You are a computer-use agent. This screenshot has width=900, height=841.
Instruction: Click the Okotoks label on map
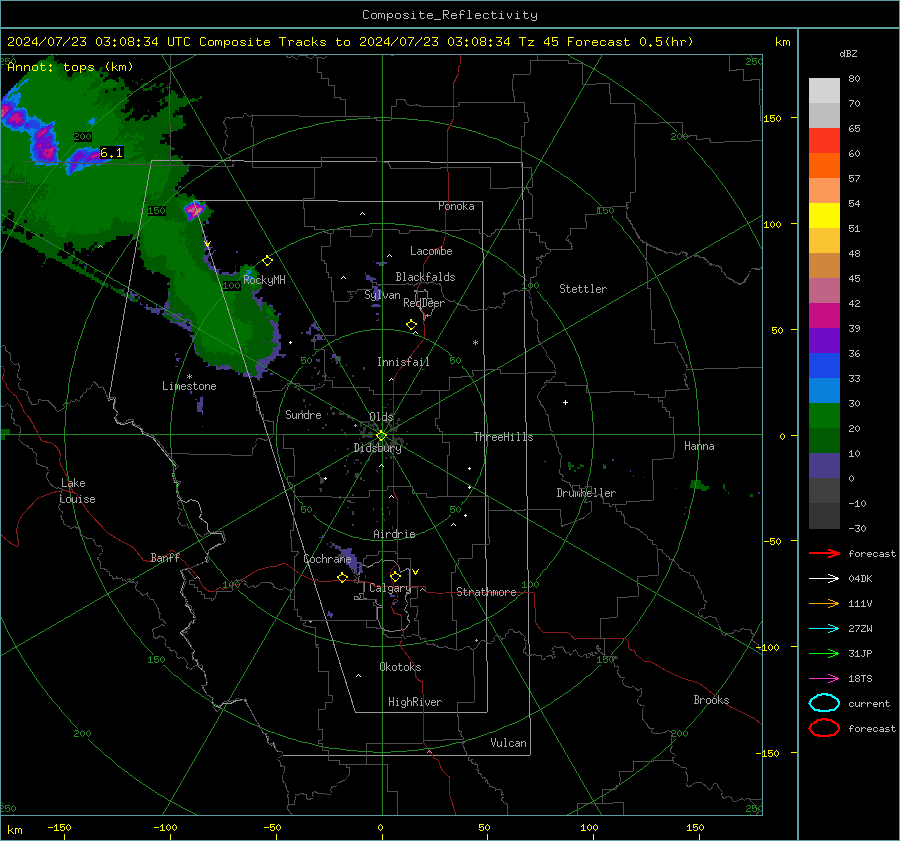[x=400, y=667]
